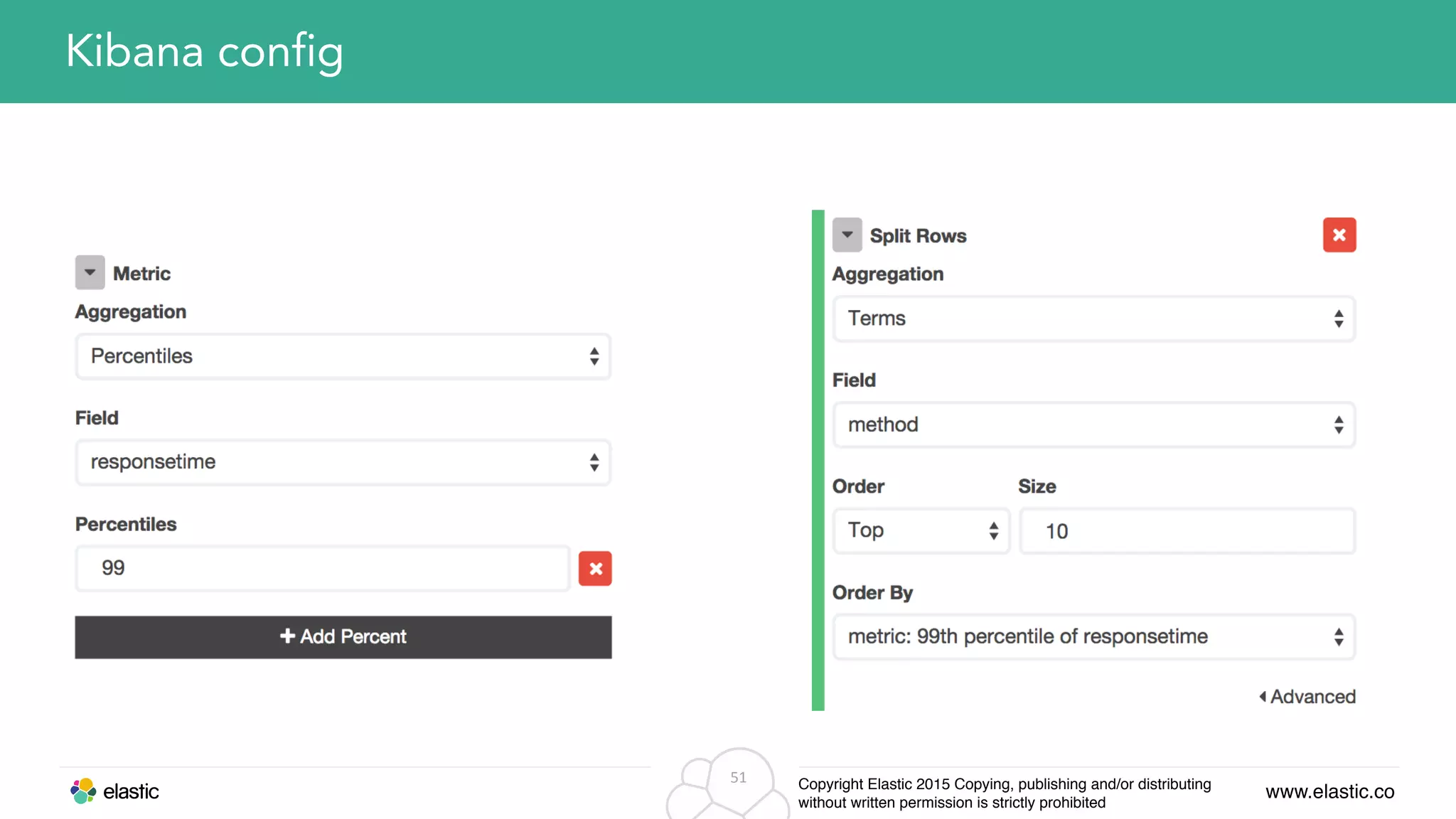
Task: Click the Metric section heading
Action: [x=141, y=274]
